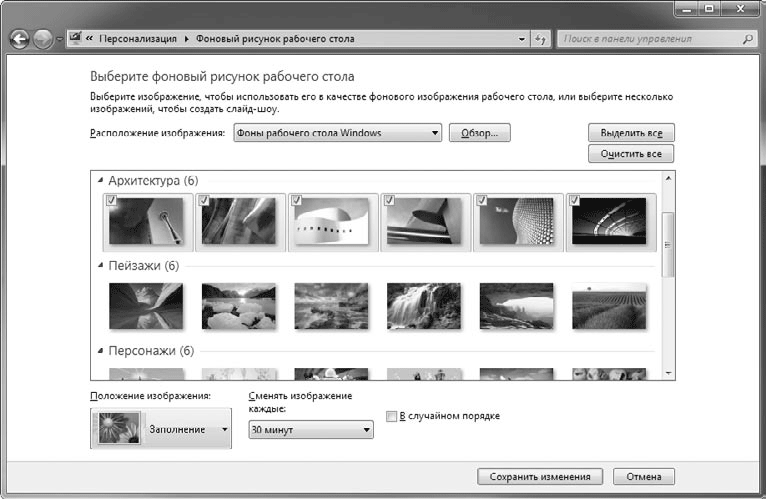This screenshot has height=499, width=766.
Task: Open the '30 минут' interval dropdown
Action: pyautogui.click(x=310, y=430)
